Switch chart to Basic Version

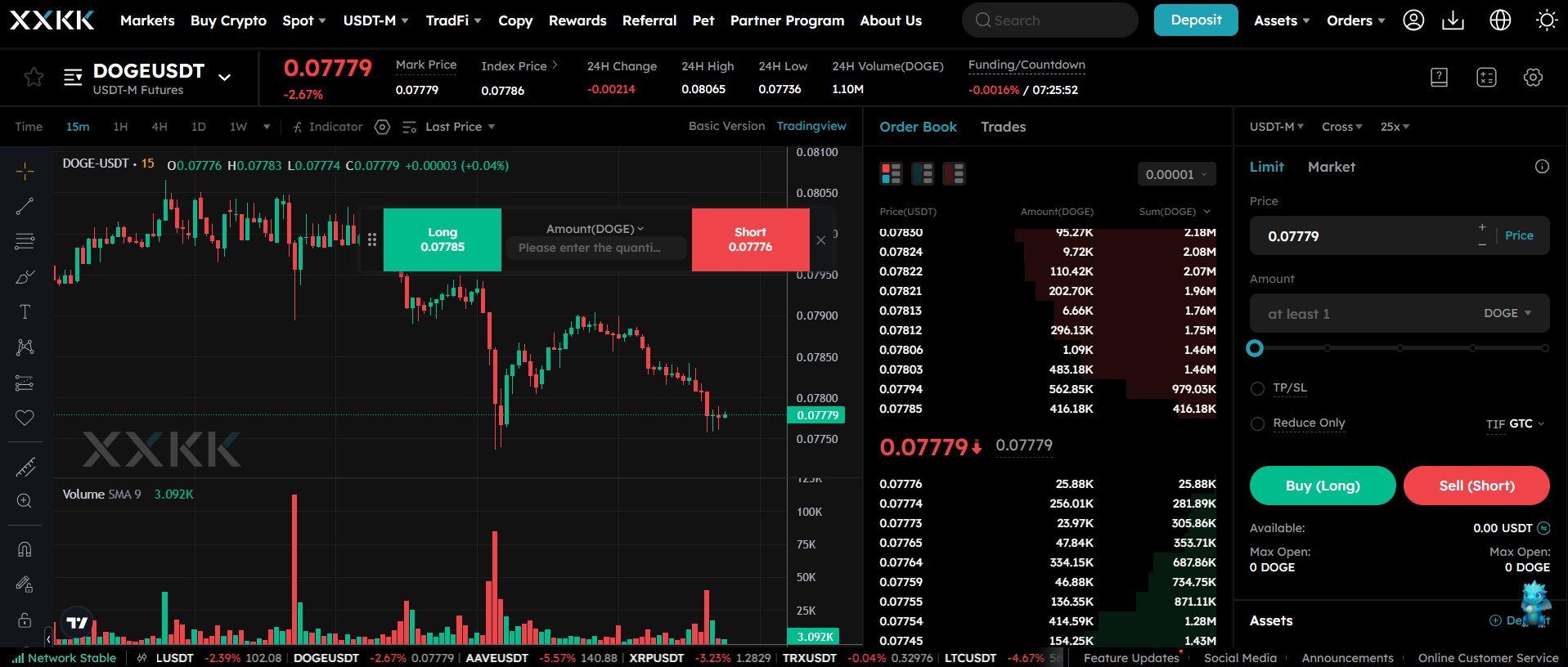pyautogui.click(x=726, y=126)
